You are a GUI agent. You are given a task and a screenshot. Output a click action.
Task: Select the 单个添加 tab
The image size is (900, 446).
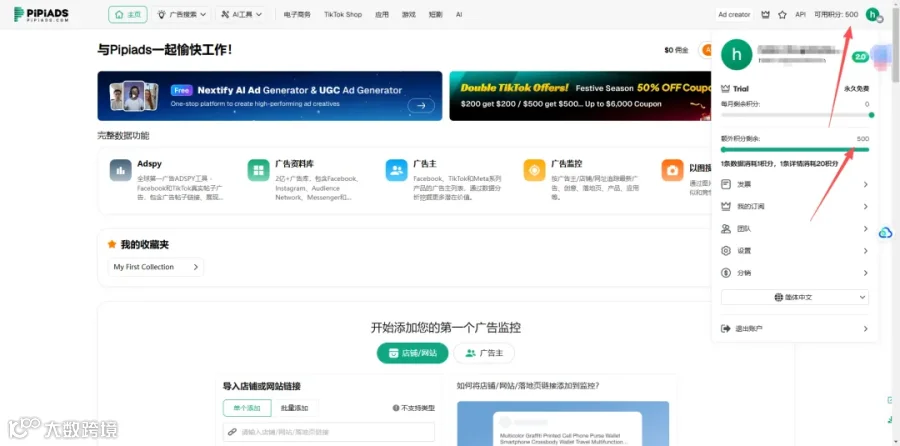pyautogui.click(x=247, y=408)
